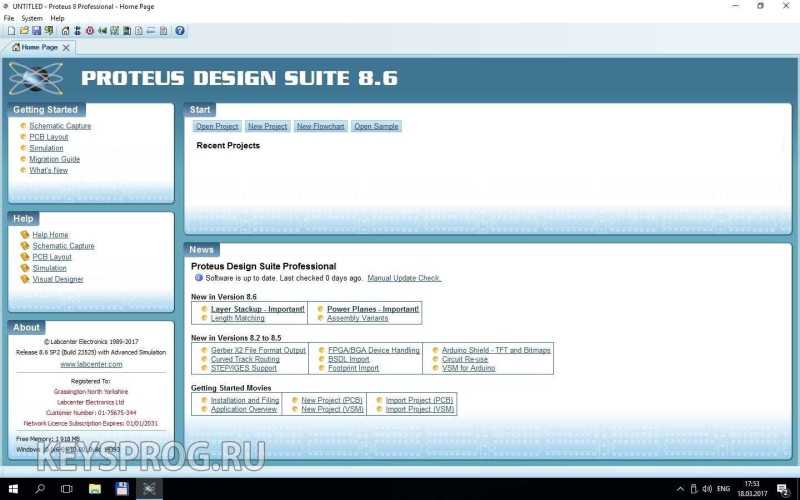
Task: Open the Visual Designer help link
Action: [x=58, y=280]
